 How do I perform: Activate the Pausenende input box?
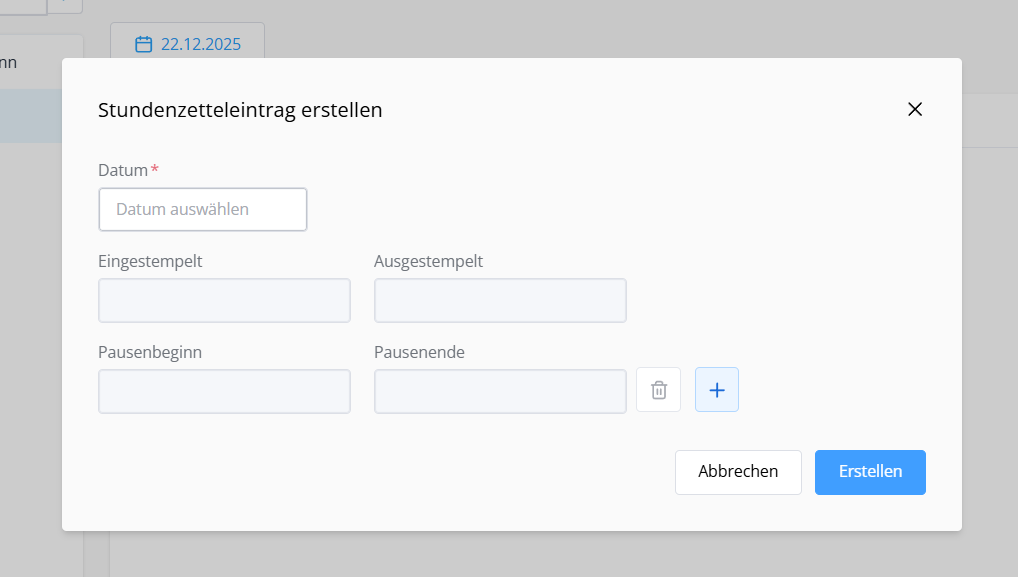500,392
